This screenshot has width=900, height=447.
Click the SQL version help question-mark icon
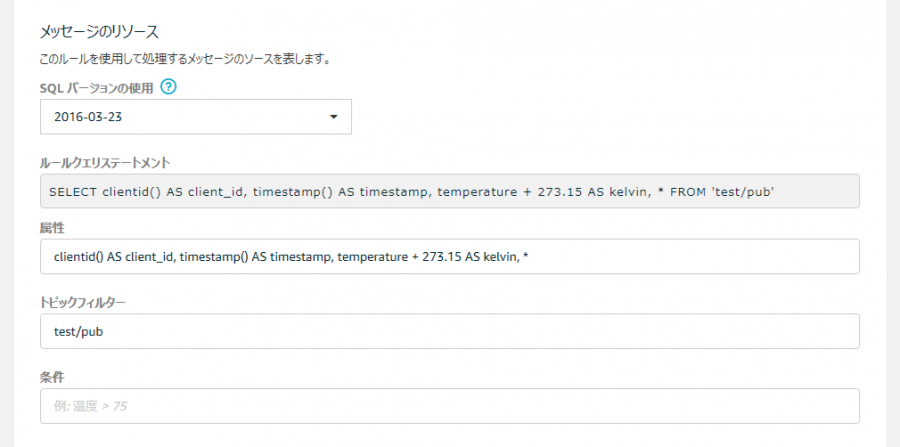click(168, 87)
